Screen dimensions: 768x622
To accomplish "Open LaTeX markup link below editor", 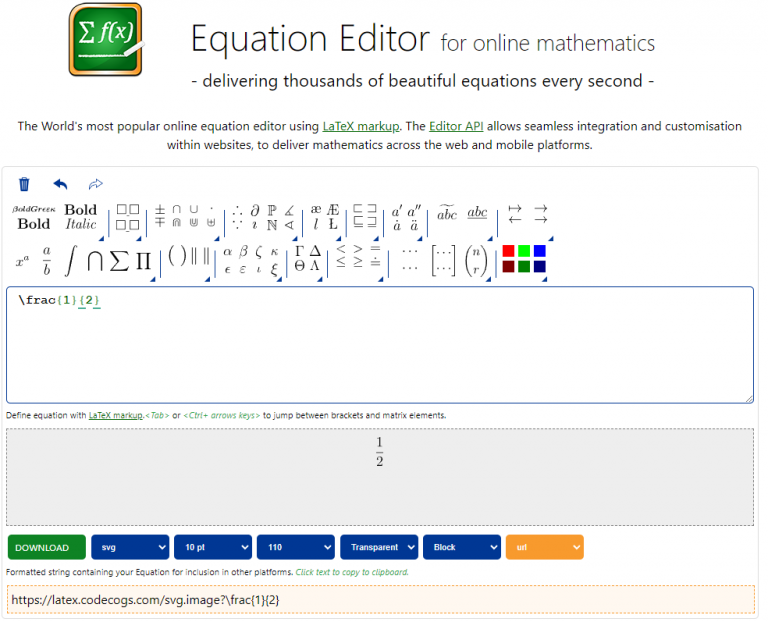I will pyautogui.click(x=116, y=416).
